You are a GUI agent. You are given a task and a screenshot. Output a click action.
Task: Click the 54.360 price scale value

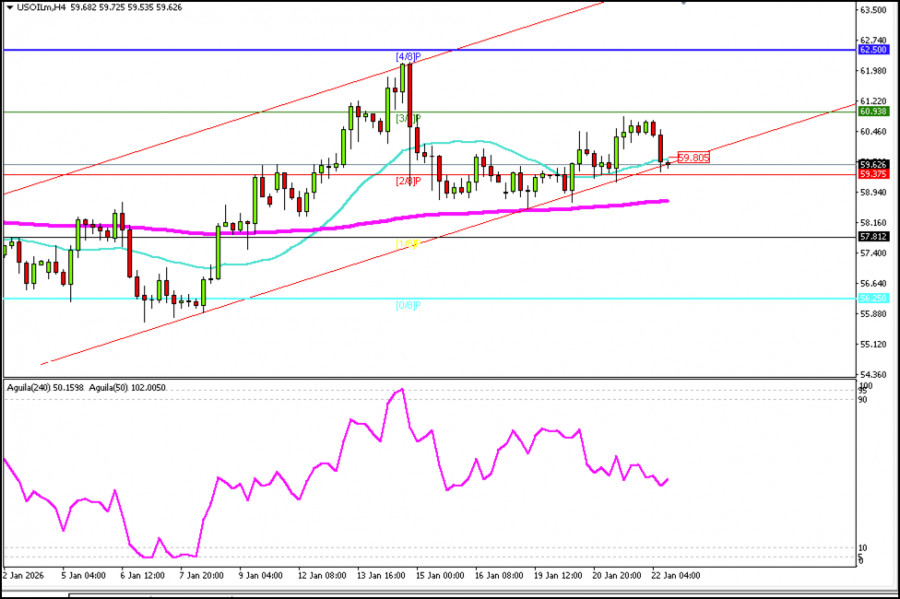point(873,375)
